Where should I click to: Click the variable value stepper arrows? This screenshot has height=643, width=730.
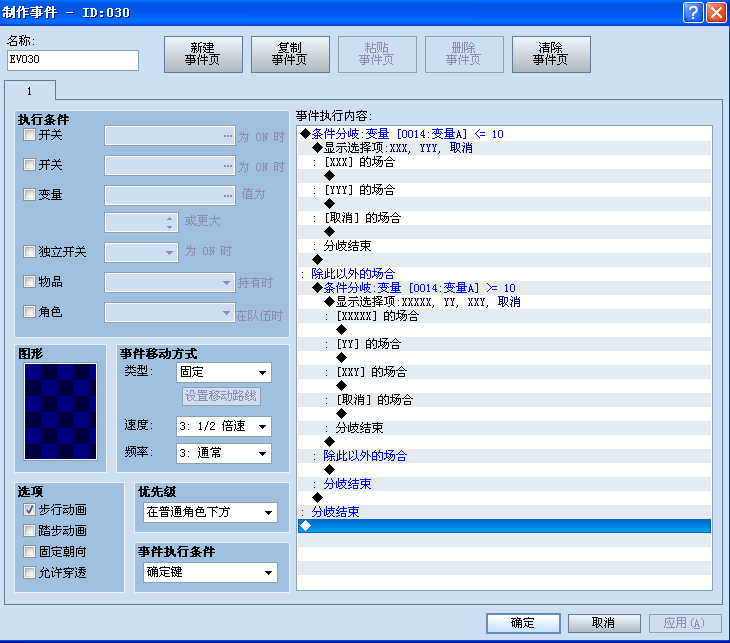[x=169, y=223]
